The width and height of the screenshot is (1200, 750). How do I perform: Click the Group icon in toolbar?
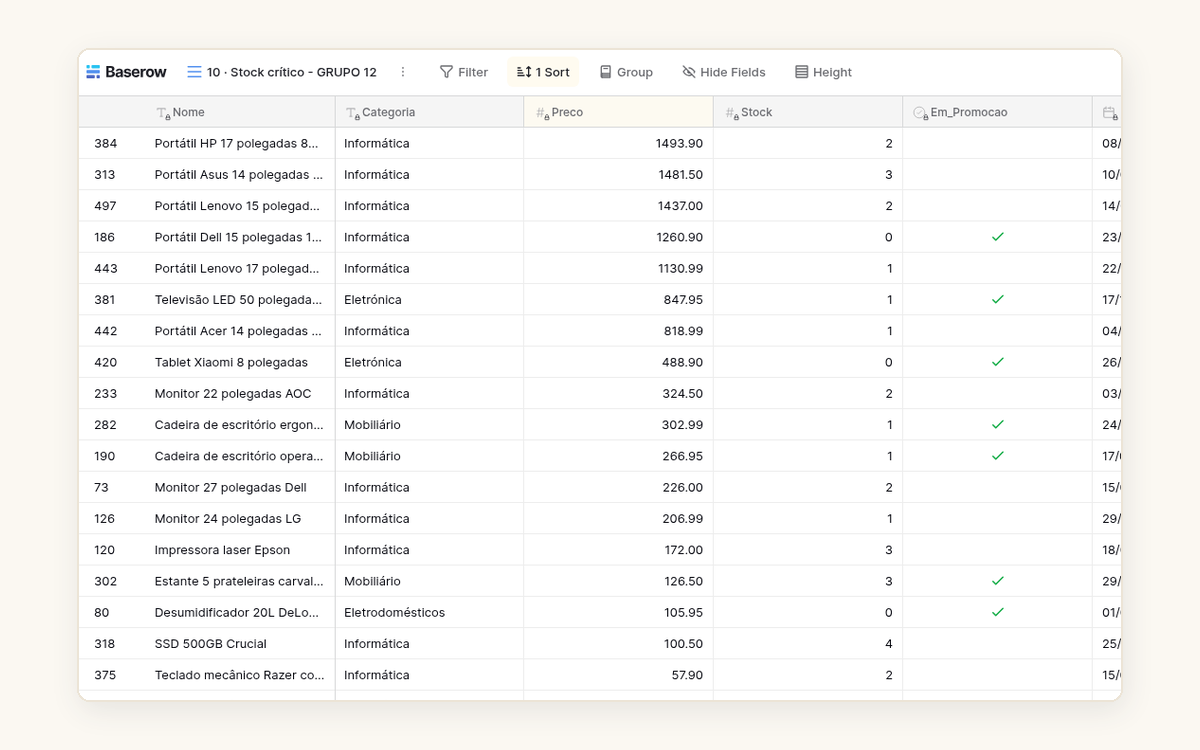(605, 72)
